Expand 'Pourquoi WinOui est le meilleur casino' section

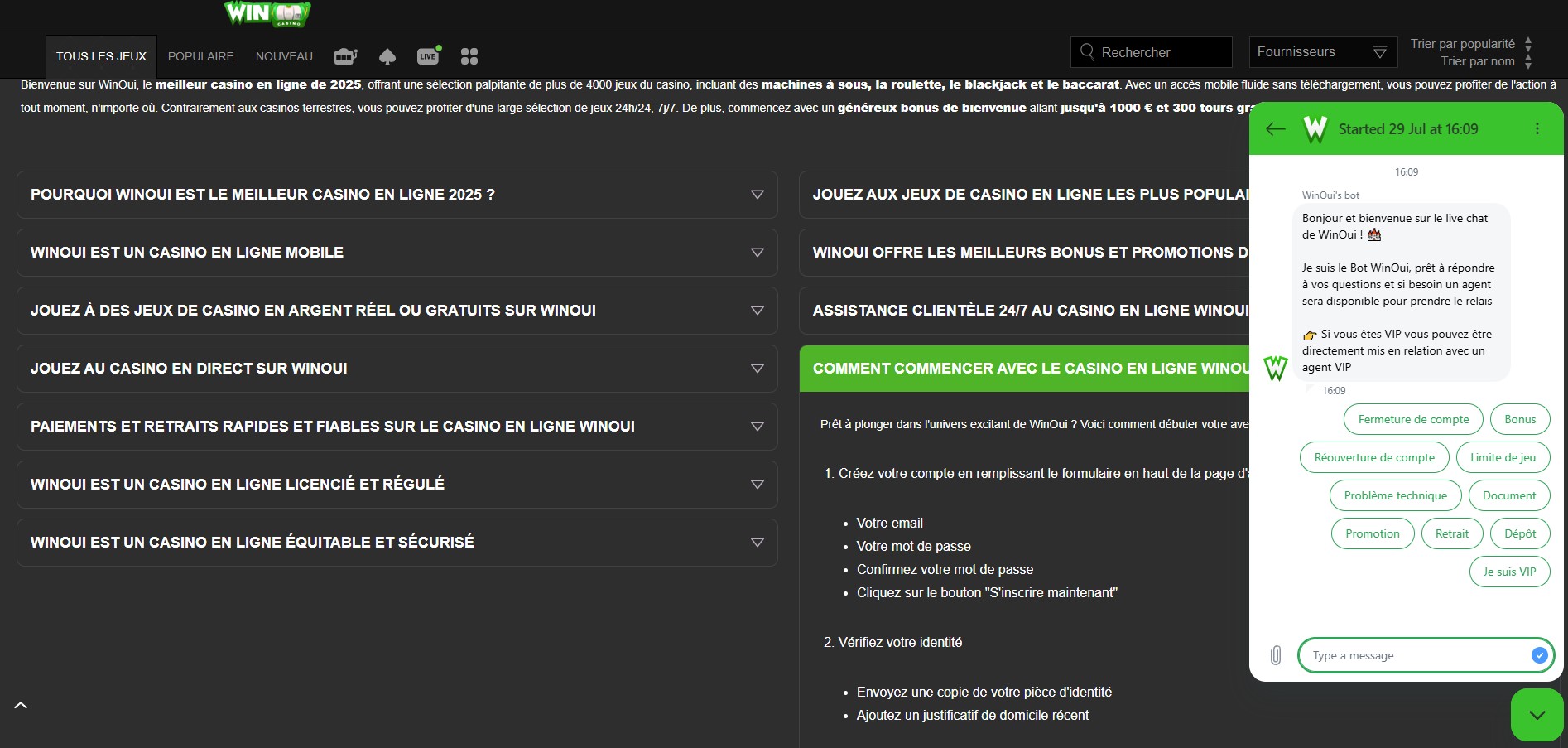click(397, 195)
